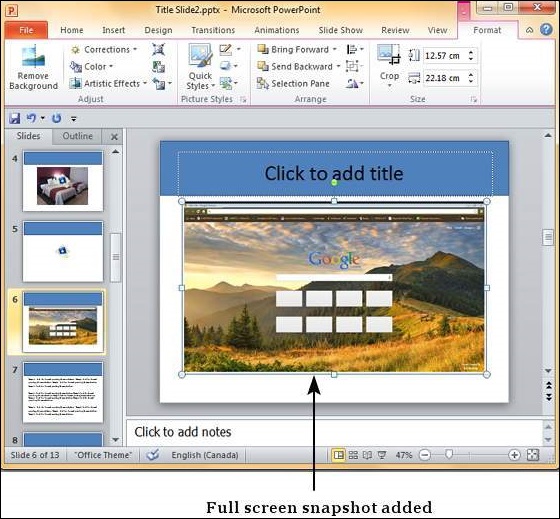Click the Send Backward button
This screenshot has height=519, width=560.
(x=295, y=66)
